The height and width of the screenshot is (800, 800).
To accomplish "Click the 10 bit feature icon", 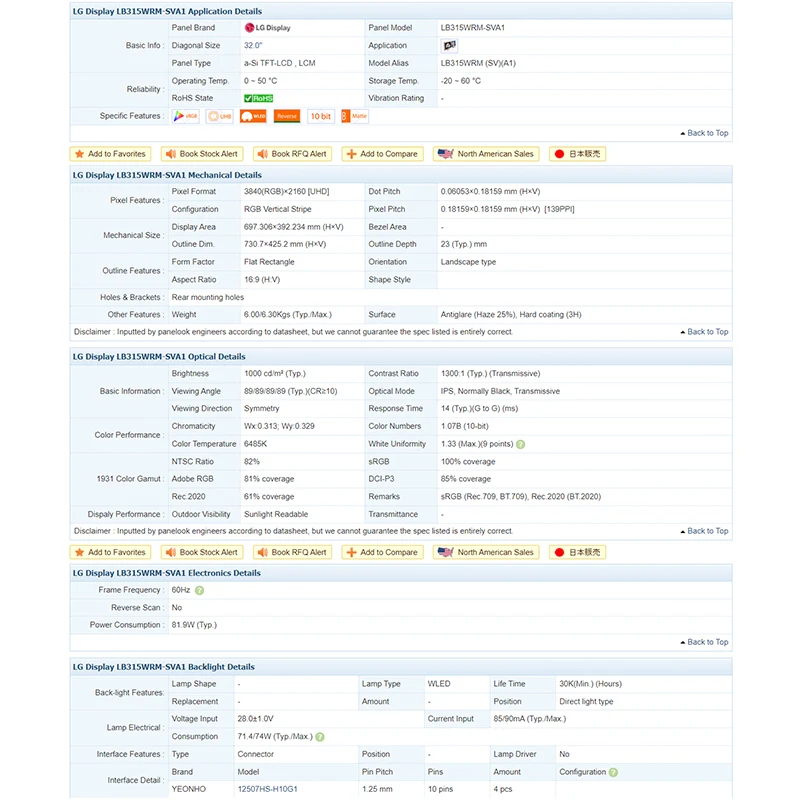I will click(321, 116).
